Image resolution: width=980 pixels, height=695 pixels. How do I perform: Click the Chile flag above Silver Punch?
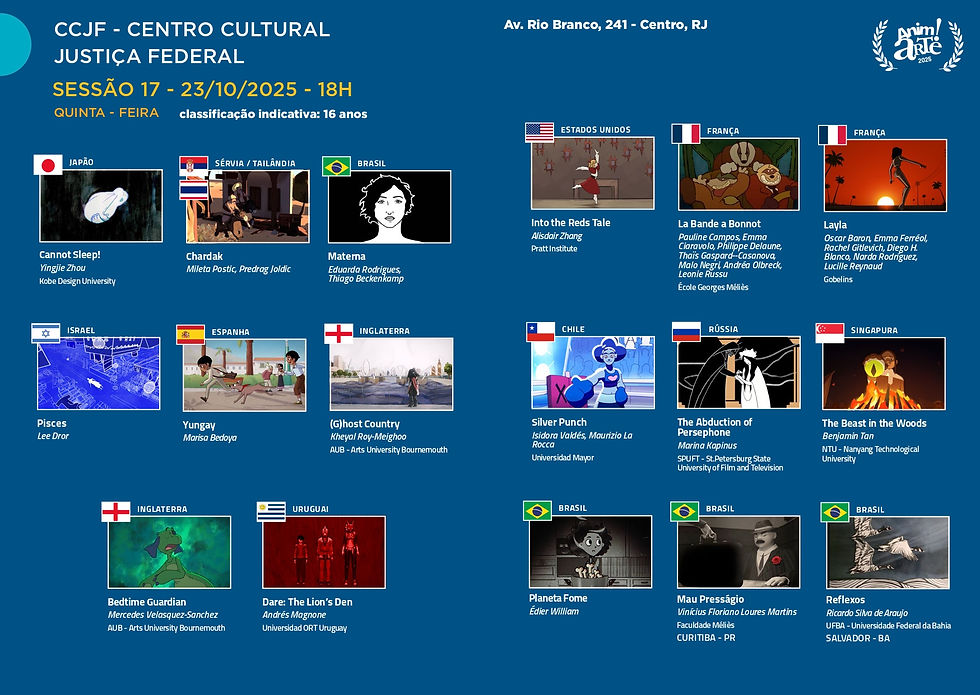[541, 331]
